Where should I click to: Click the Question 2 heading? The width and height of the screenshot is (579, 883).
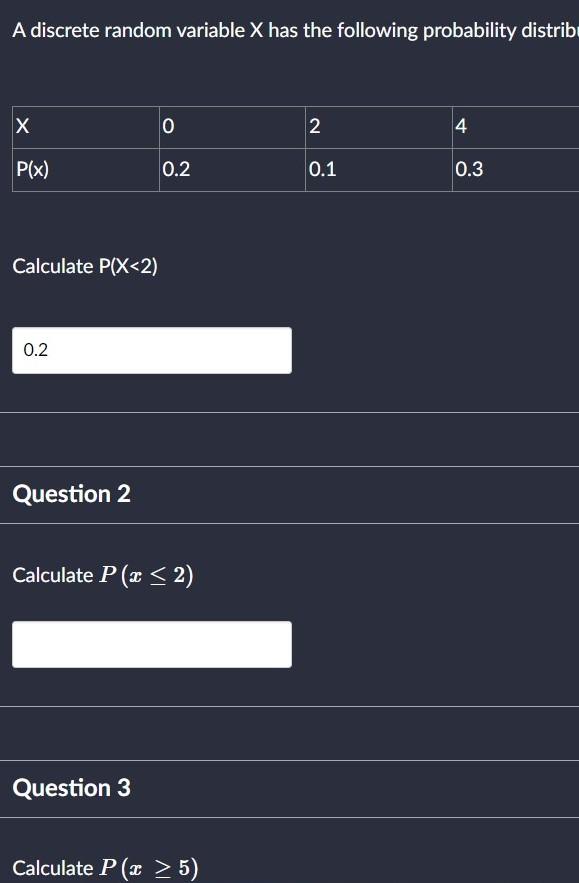pyautogui.click(x=70, y=494)
